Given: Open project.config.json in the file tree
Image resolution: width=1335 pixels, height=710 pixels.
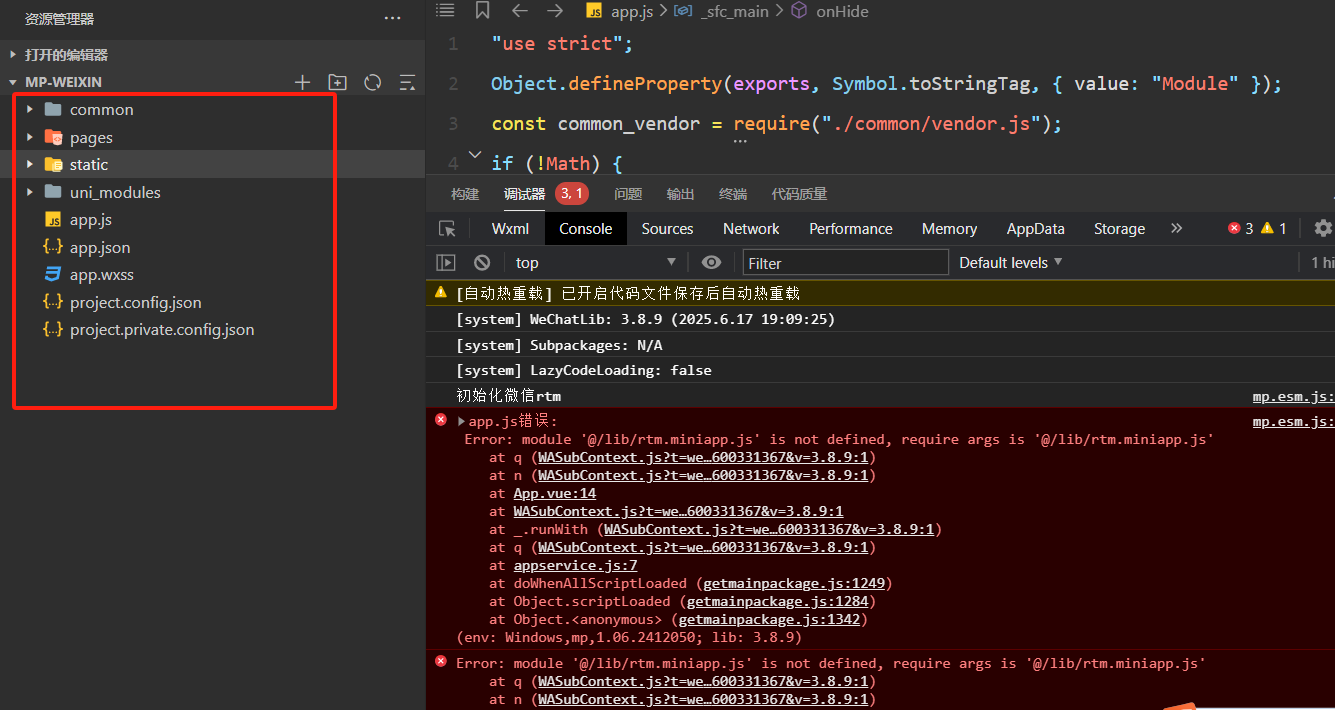Looking at the screenshot, I should (135, 302).
